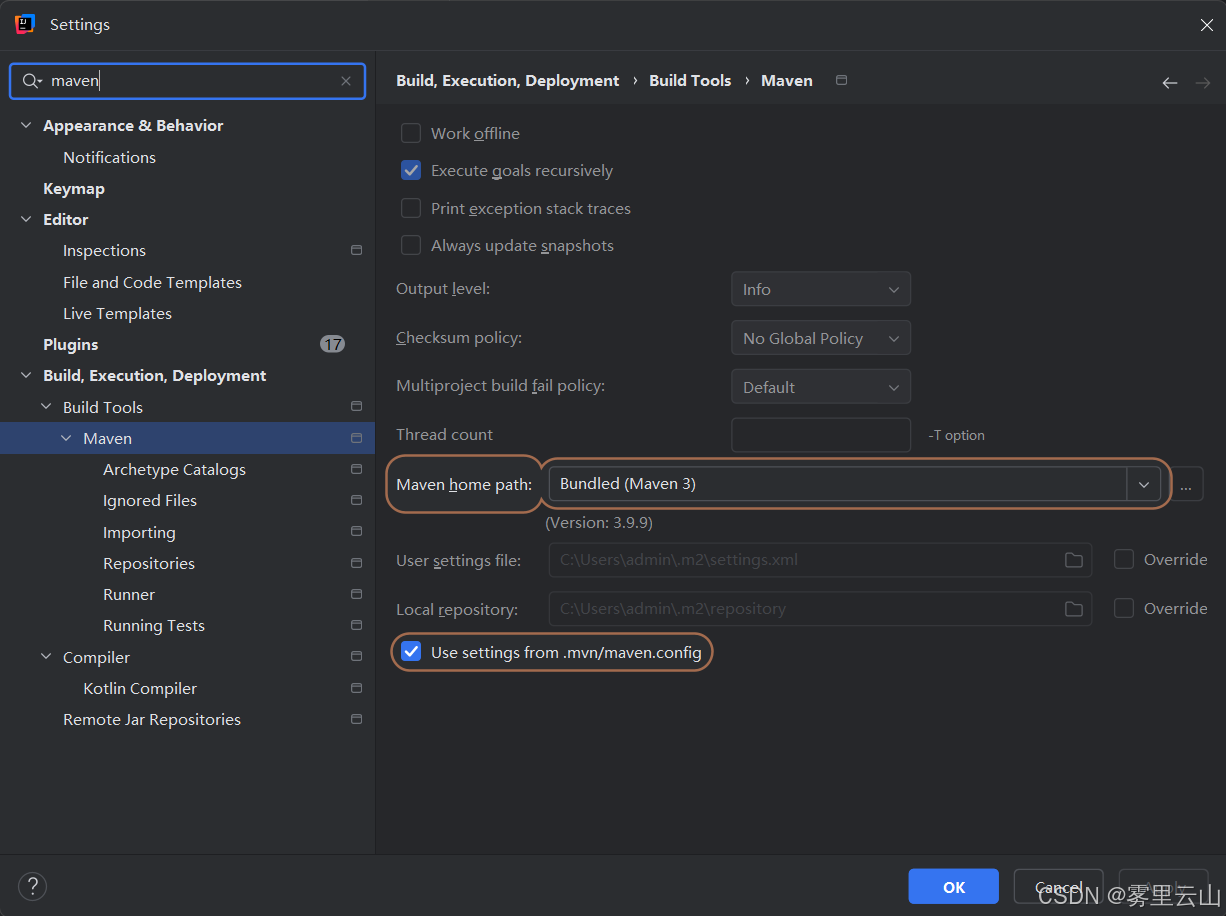The image size is (1226, 916).
Task: Click project icon next to Kotlin Compiler
Action: pyautogui.click(x=356, y=688)
